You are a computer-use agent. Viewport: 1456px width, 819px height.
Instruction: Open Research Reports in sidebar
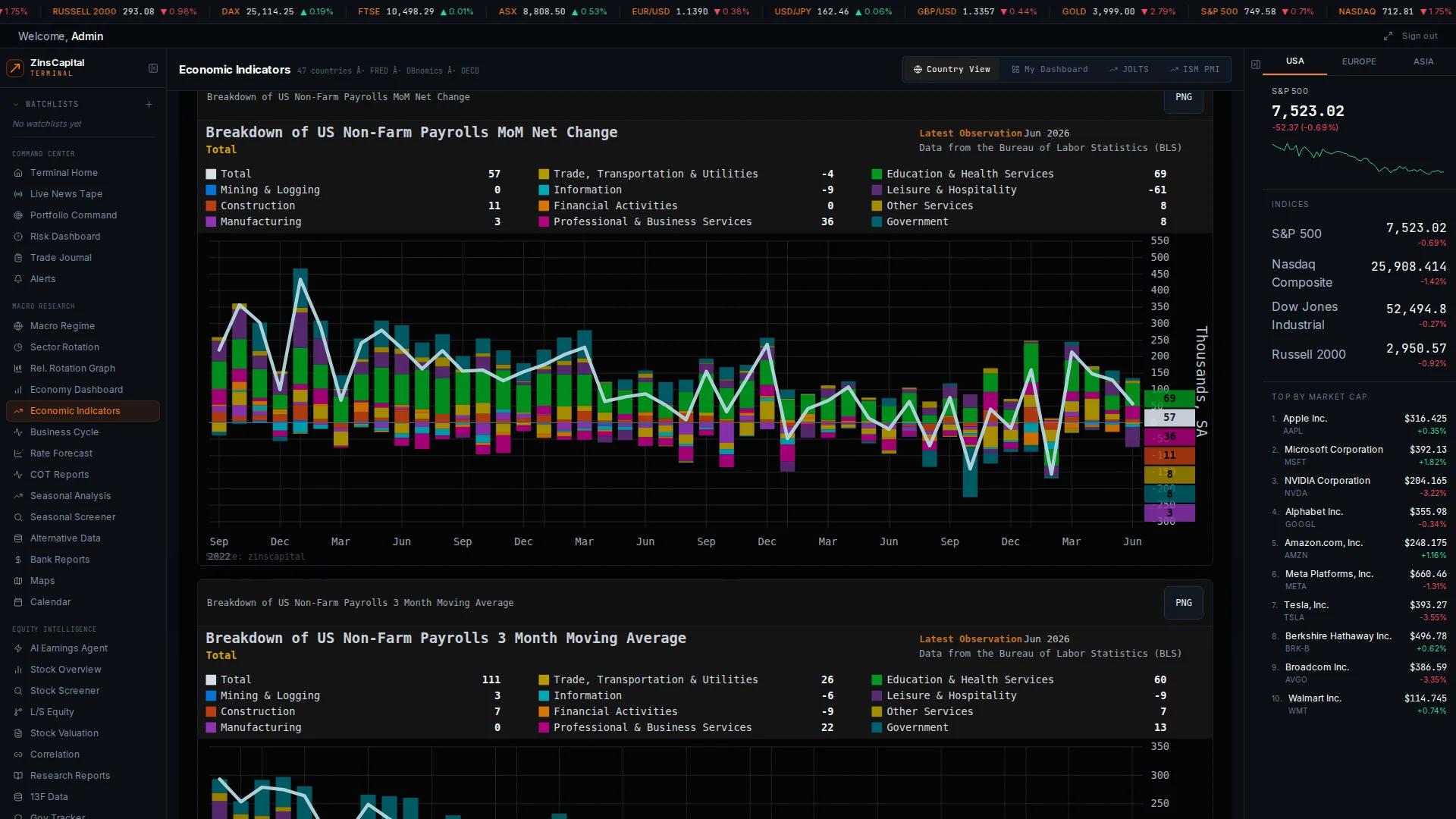[x=83, y=776]
